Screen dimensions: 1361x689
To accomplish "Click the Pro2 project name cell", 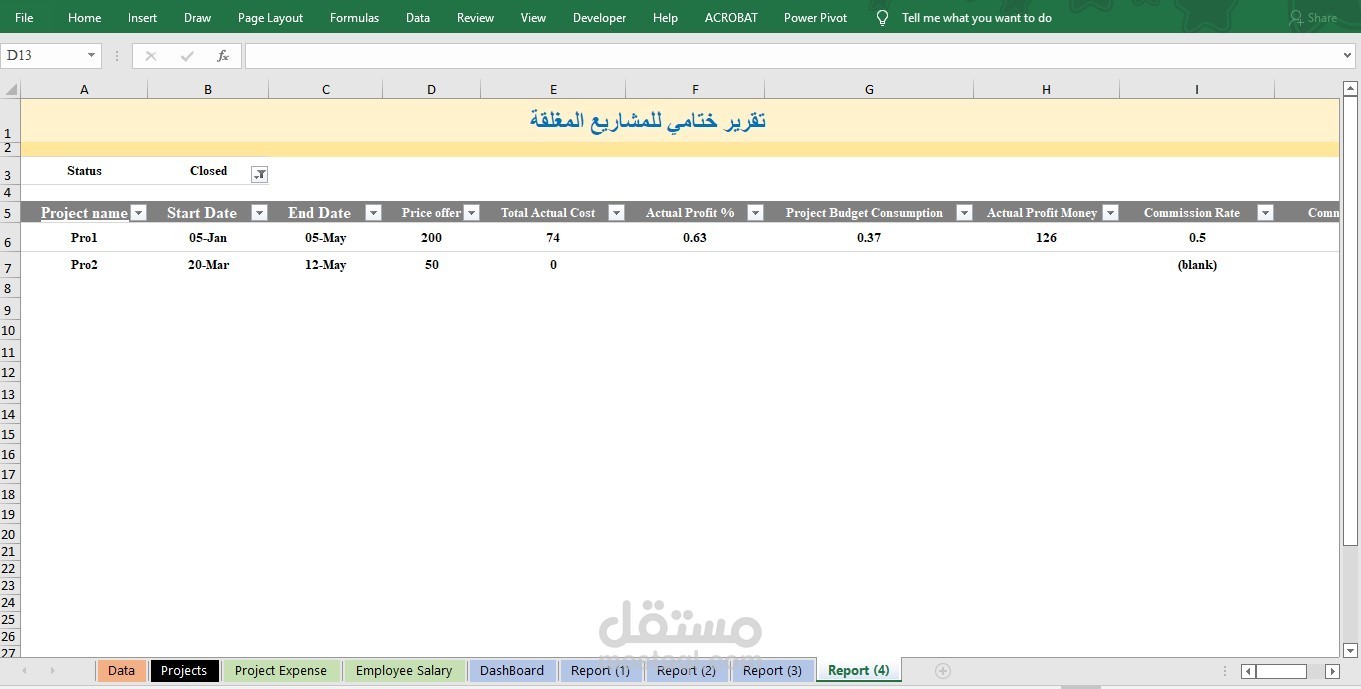I will [84, 265].
